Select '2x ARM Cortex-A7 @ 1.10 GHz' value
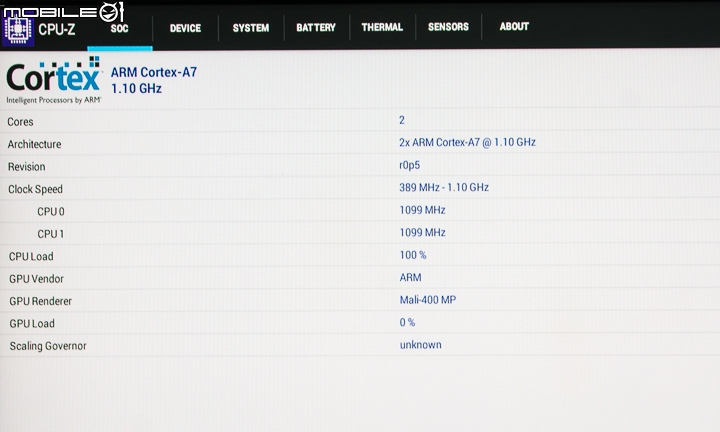 (467, 142)
